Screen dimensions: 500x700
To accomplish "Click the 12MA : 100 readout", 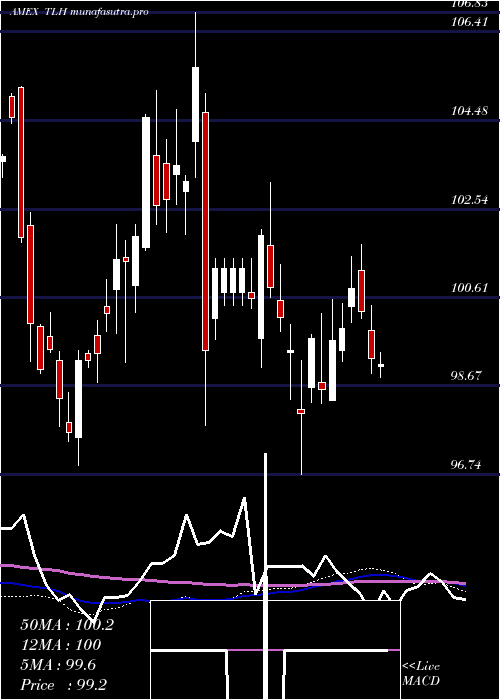I will [x=61, y=645].
